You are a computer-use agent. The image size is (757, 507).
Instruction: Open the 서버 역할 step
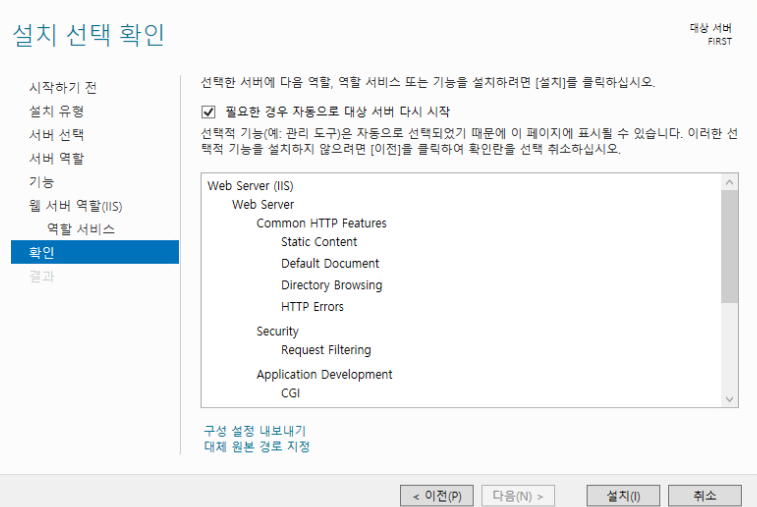[56, 158]
